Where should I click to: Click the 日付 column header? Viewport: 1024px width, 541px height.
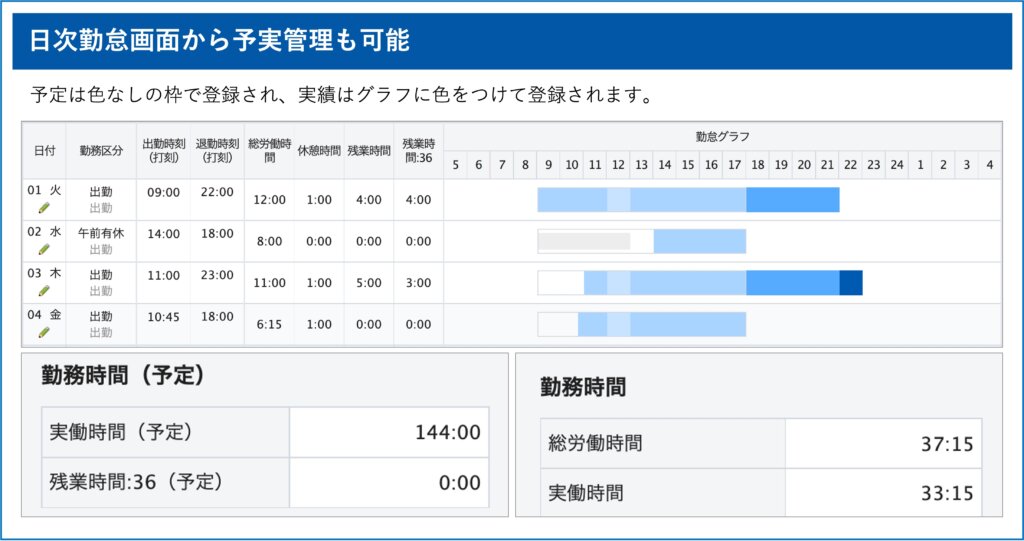[x=44, y=151]
